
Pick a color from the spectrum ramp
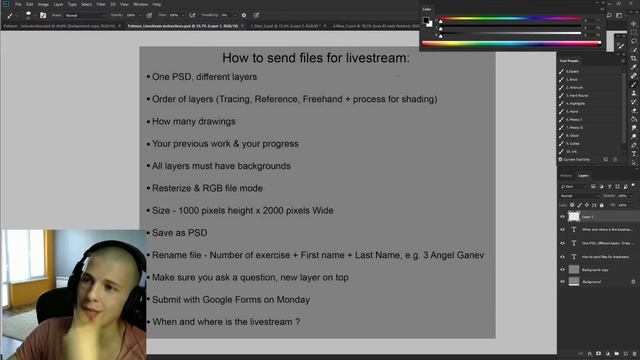pyautogui.click(x=511, y=43)
